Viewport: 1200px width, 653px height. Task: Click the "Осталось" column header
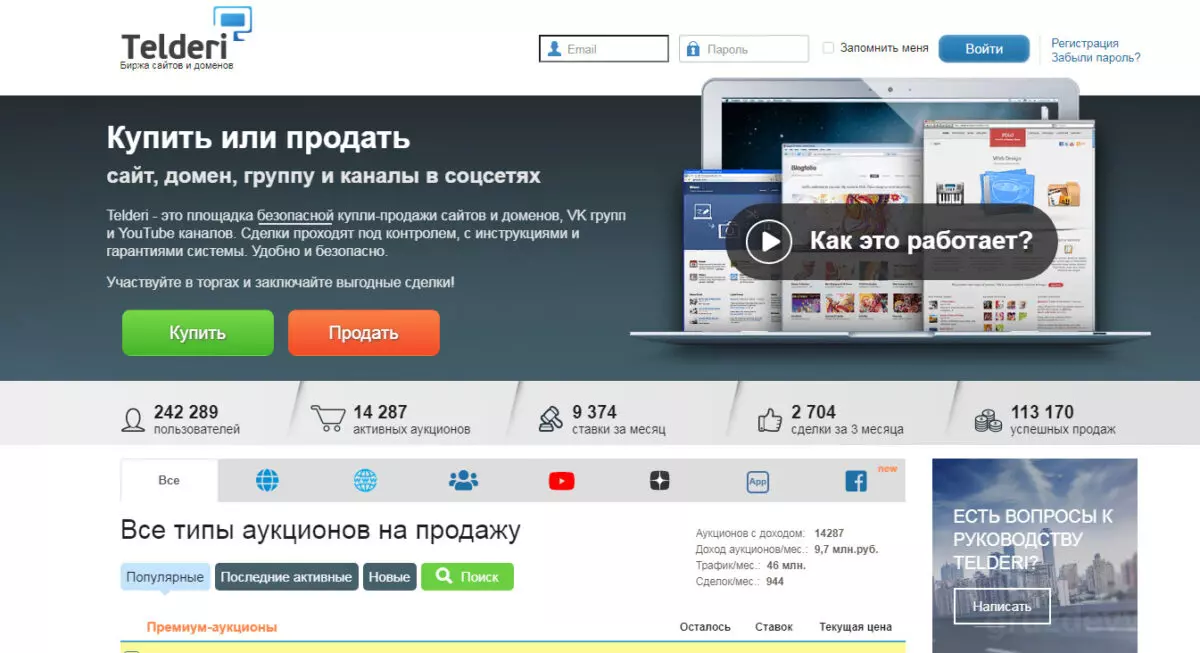tap(705, 627)
